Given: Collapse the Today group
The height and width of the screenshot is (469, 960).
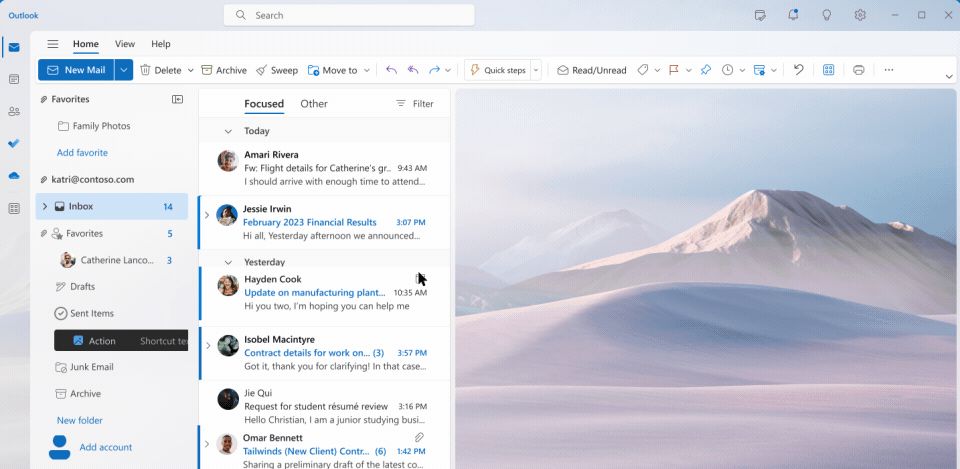Looking at the screenshot, I should tap(228, 131).
